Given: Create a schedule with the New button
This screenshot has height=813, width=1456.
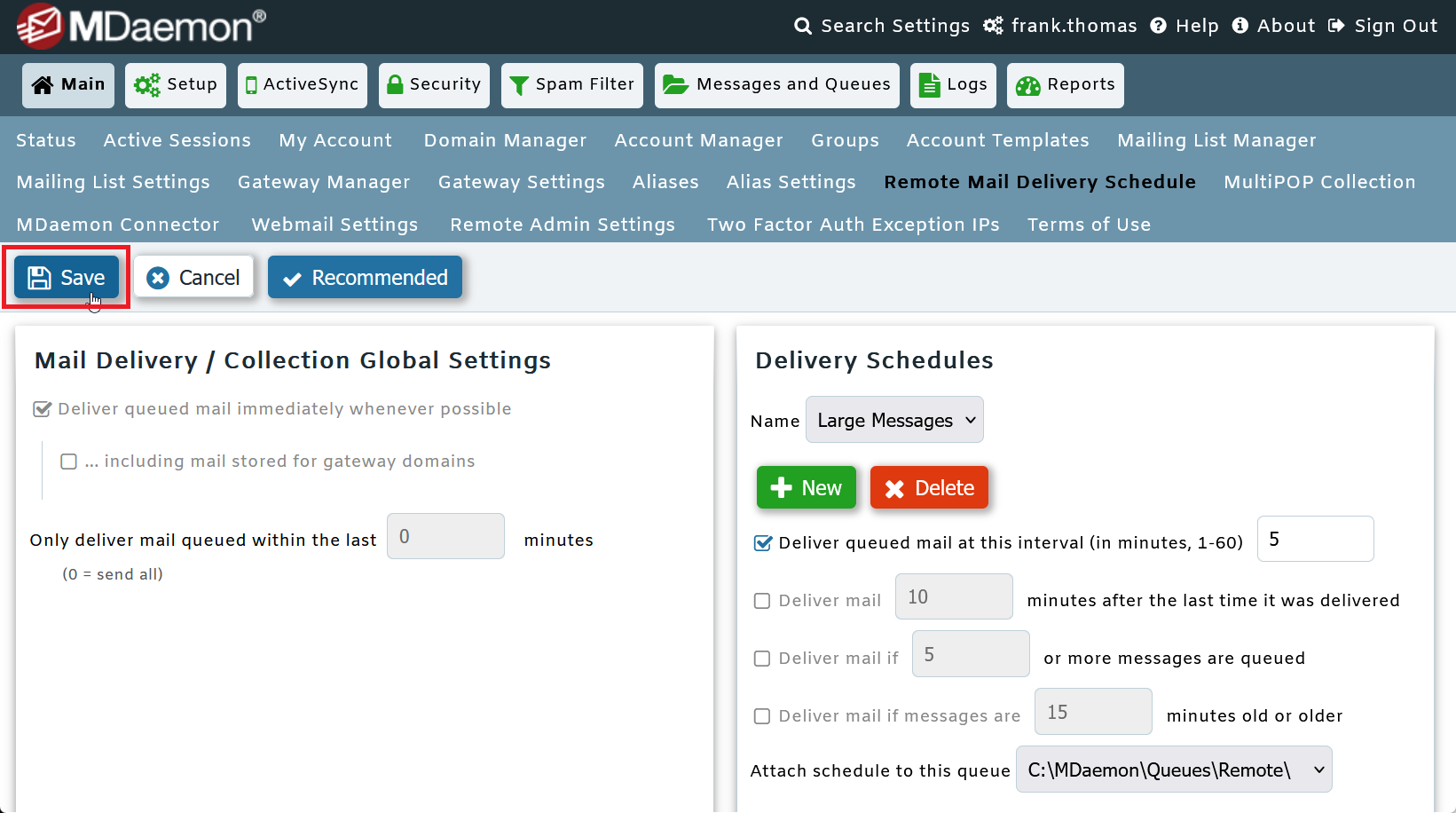Looking at the screenshot, I should (x=807, y=486).
